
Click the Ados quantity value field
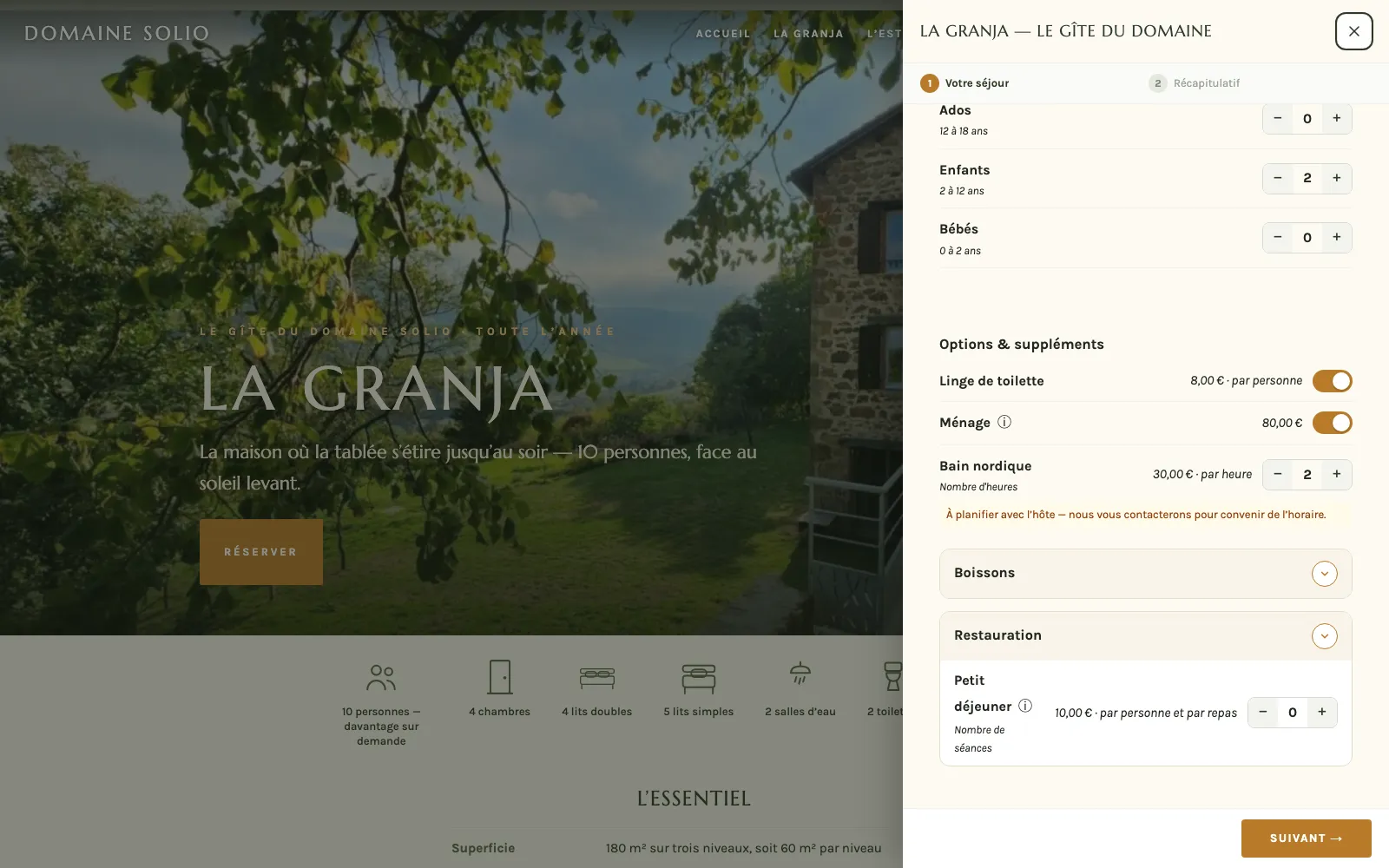(1307, 118)
